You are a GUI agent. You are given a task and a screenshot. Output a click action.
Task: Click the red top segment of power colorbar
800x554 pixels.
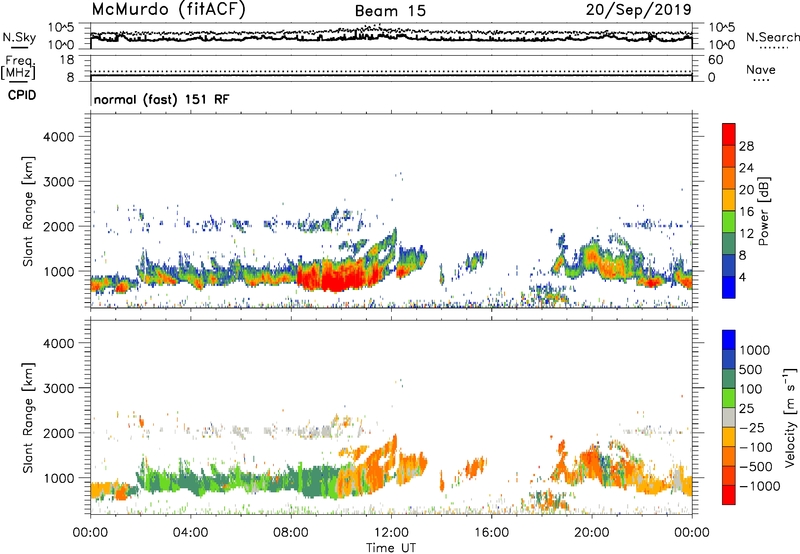[729, 135]
